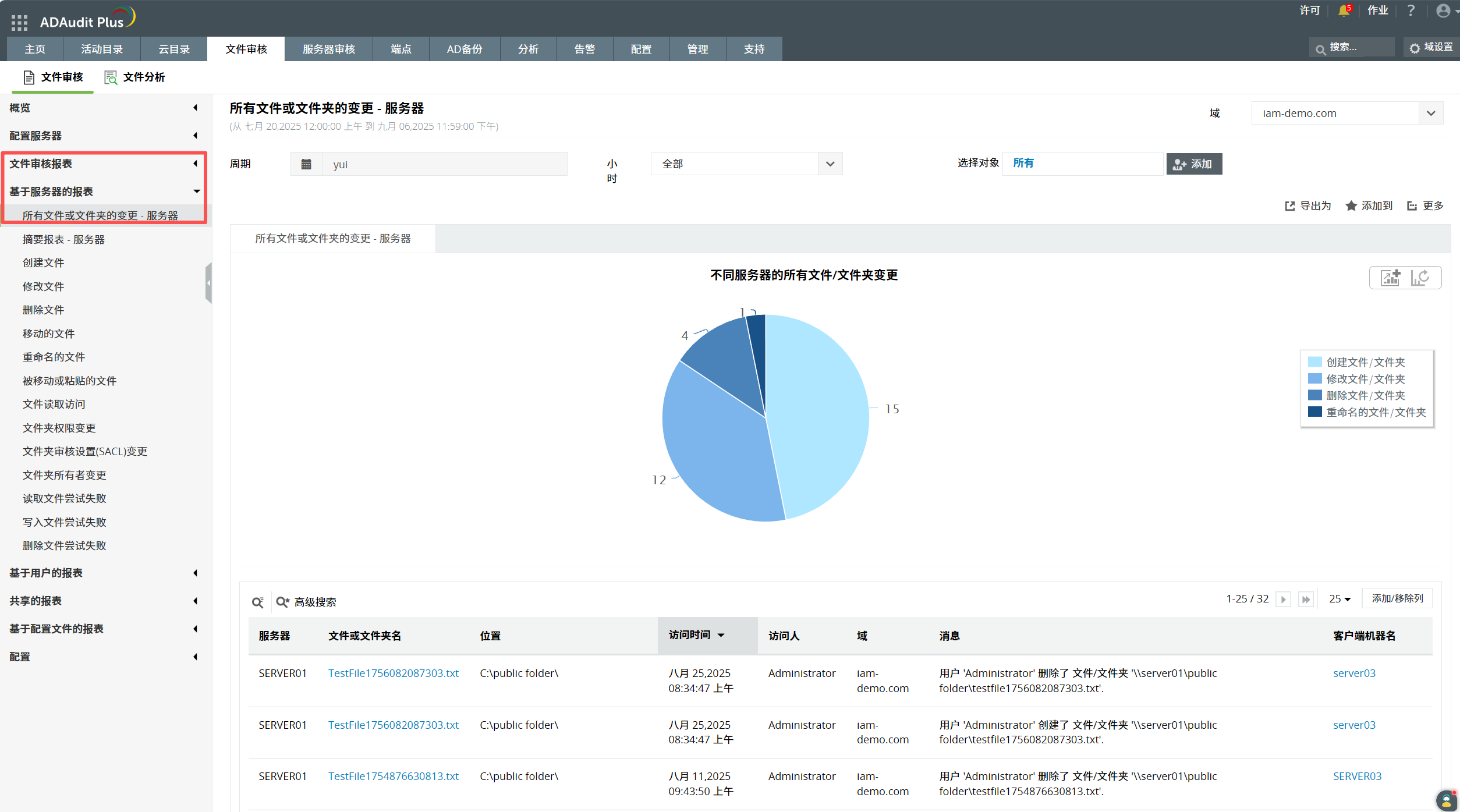The image size is (1460, 812).
Task: Open the app launcher grid icon
Action: tap(19, 22)
